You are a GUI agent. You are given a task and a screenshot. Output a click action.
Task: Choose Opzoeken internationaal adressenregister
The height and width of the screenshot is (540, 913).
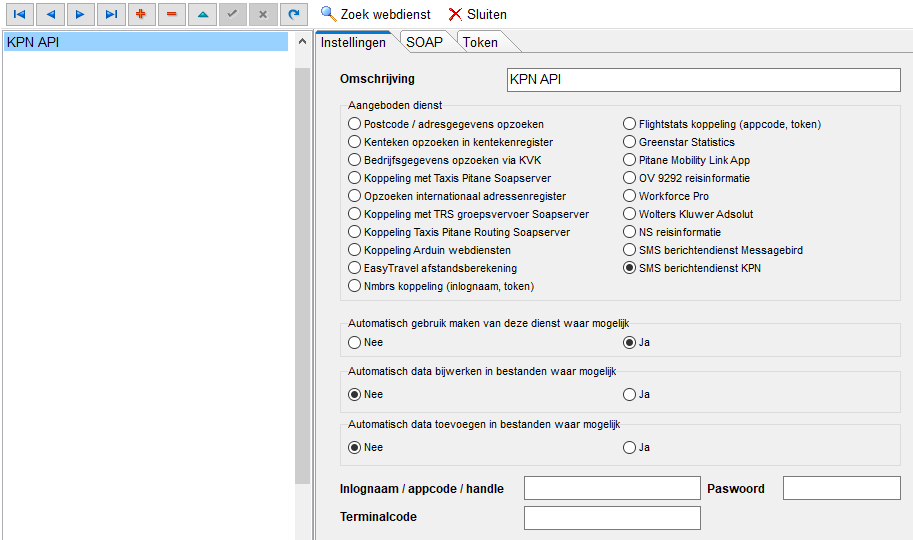pos(457,196)
